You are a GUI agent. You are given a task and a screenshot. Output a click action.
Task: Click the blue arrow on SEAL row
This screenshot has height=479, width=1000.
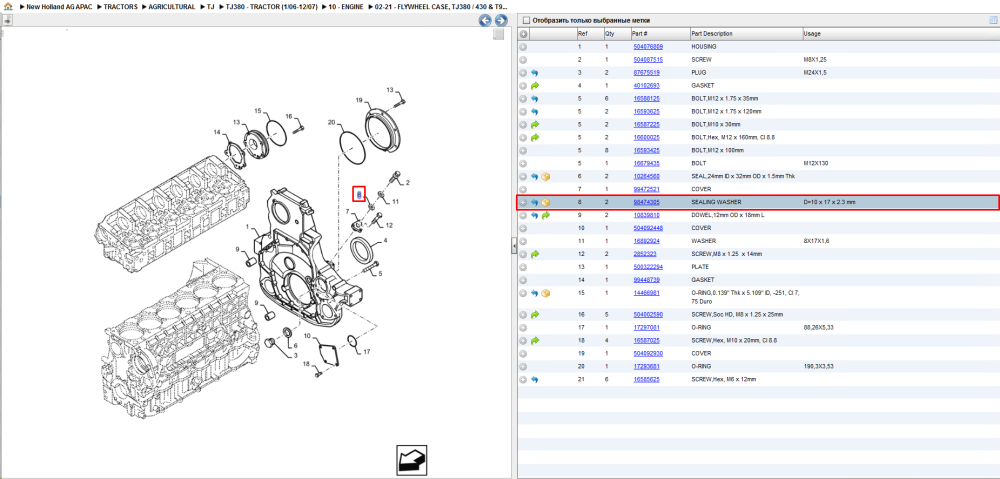pos(534,176)
